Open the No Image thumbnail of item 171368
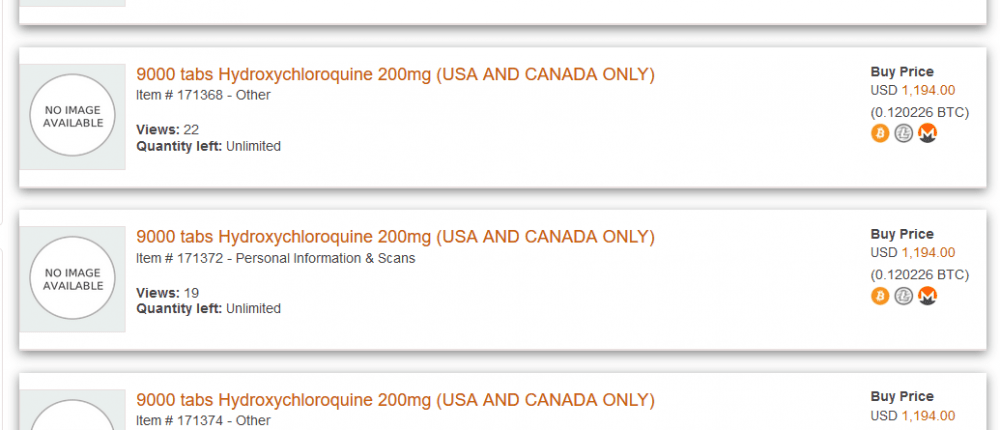 73,117
